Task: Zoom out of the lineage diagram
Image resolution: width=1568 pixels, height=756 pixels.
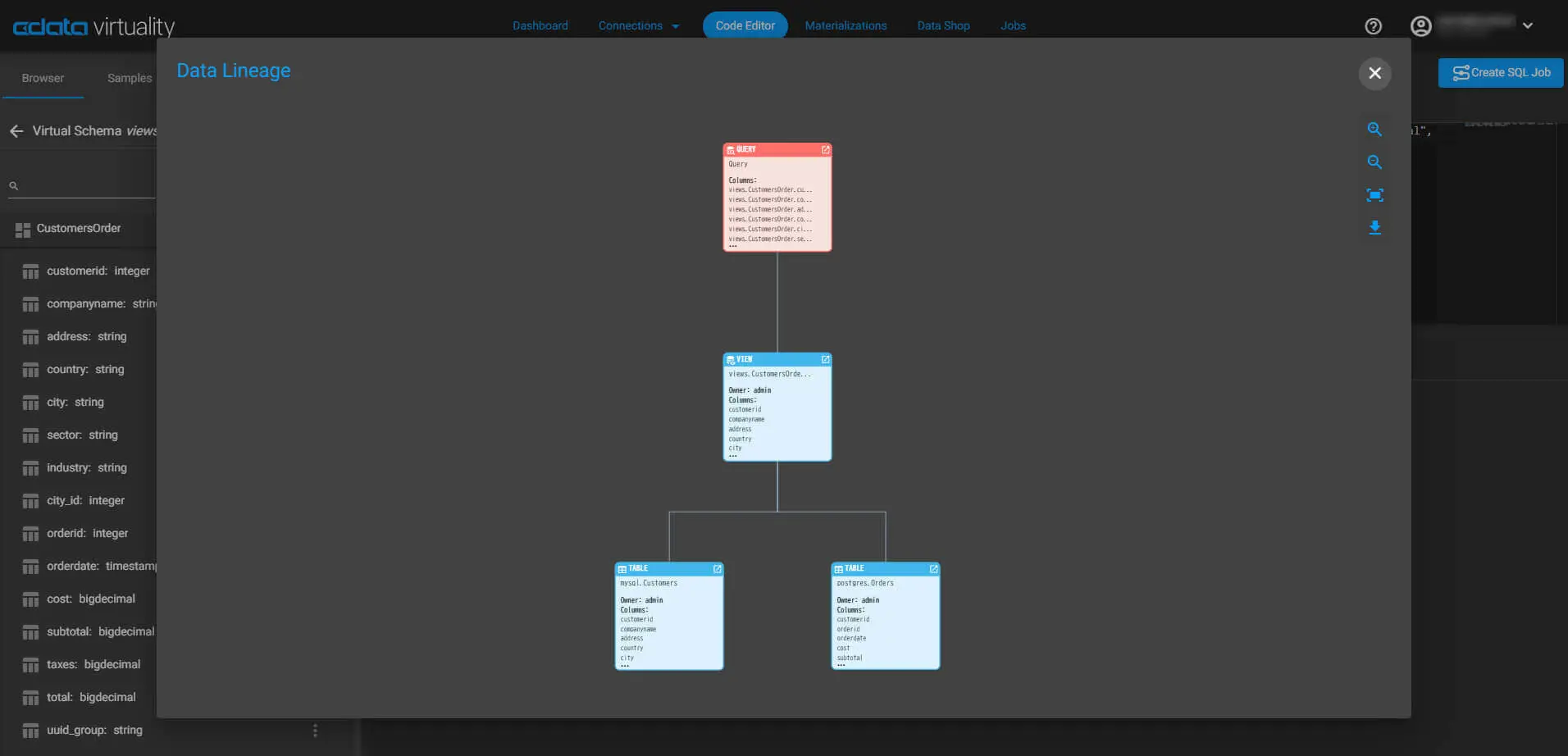Action: 1374,162
